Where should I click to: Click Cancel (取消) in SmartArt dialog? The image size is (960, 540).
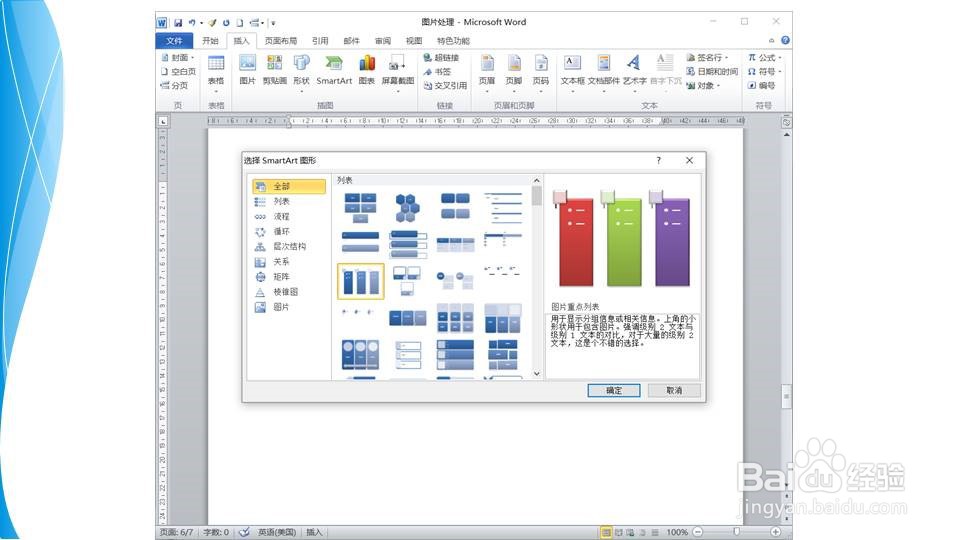tap(674, 390)
